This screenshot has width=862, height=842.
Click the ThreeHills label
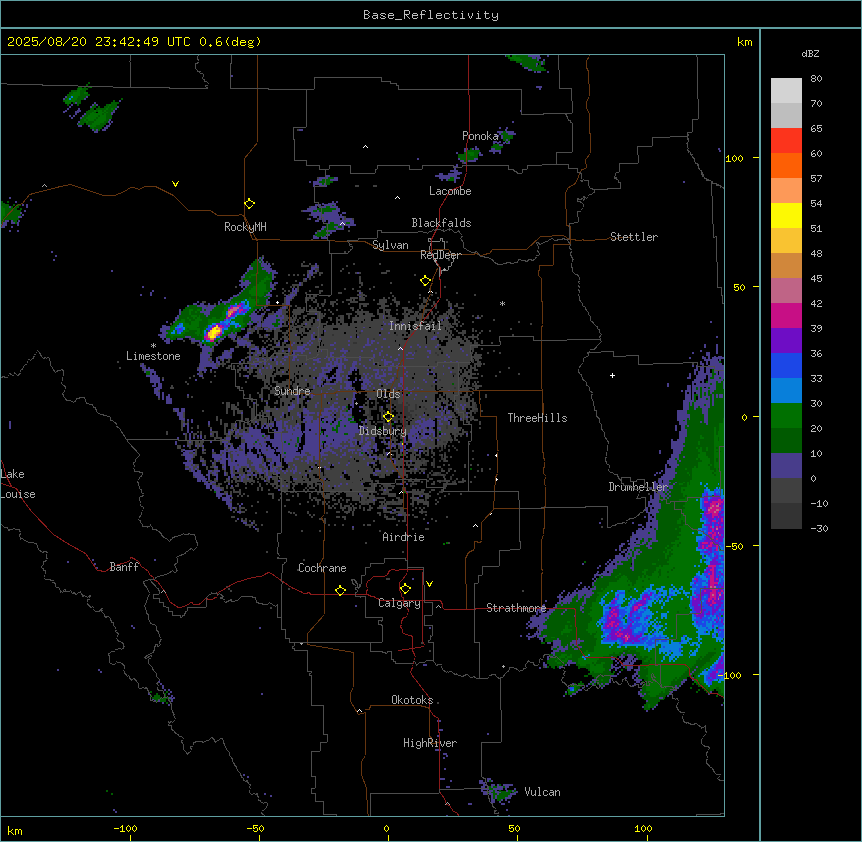click(x=537, y=418)
